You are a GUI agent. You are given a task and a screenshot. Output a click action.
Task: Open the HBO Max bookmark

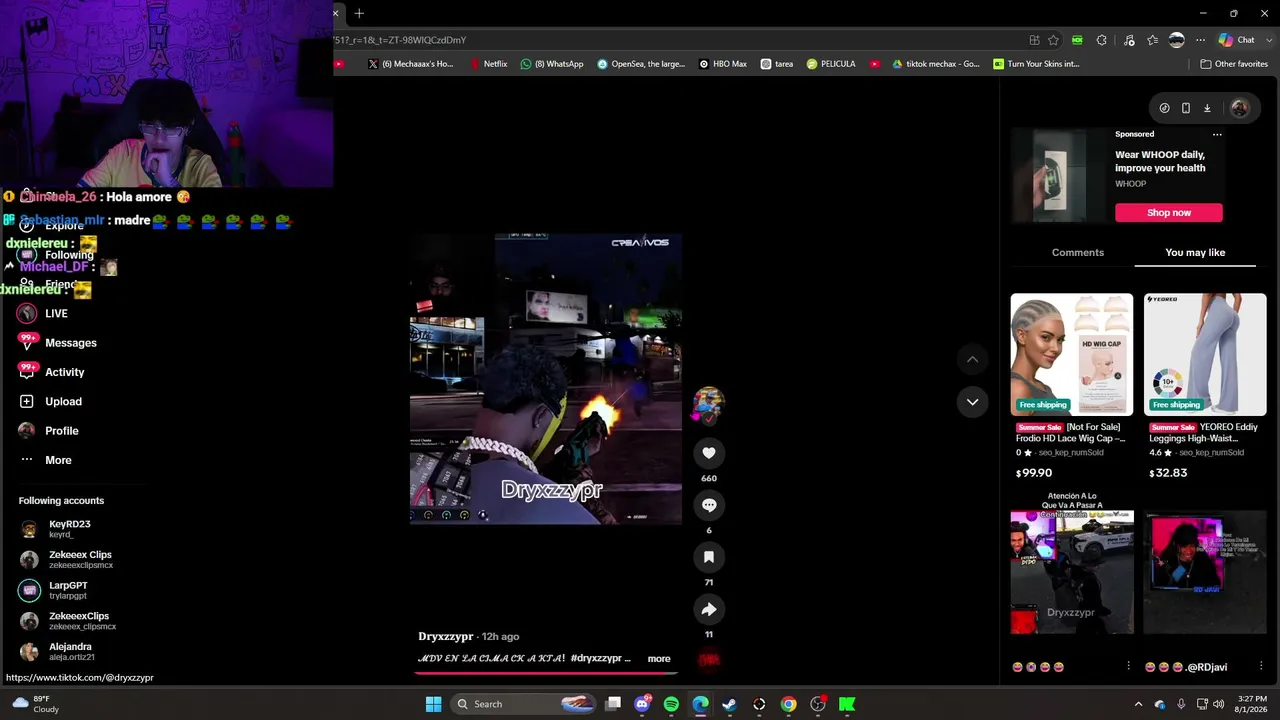click(x=723, y=64)
